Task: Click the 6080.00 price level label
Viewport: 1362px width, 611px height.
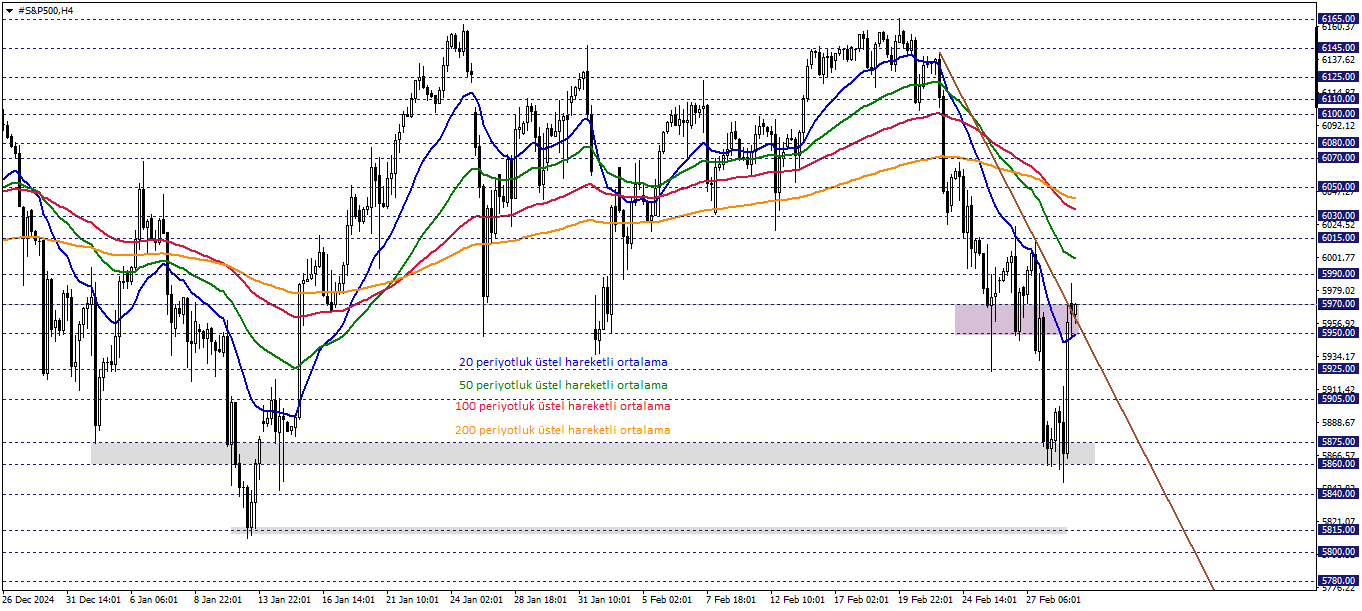Action: click(1338, 142)
